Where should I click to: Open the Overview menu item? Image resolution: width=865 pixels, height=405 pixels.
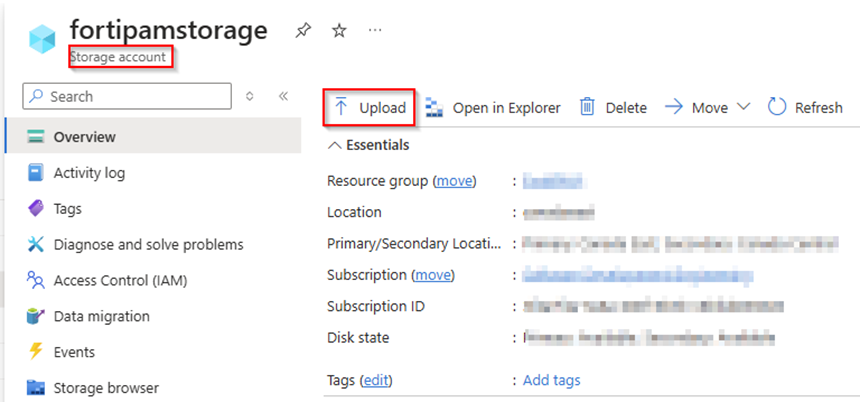[153, 137]
